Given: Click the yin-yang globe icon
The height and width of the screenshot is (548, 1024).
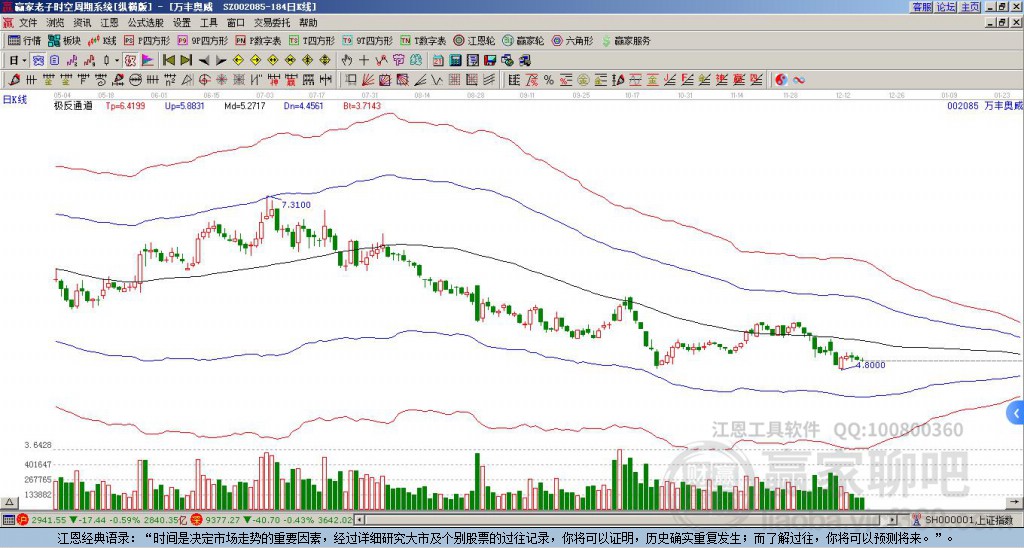Looking at the screenshot, I should click(x=781, y=80).
